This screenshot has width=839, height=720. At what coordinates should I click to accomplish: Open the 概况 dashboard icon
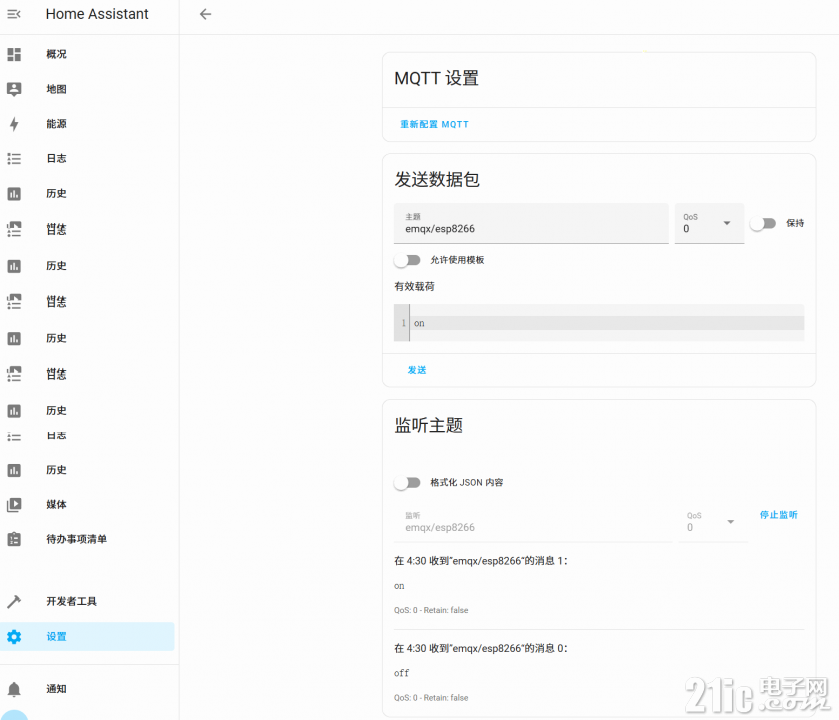(x=14, y=54)
